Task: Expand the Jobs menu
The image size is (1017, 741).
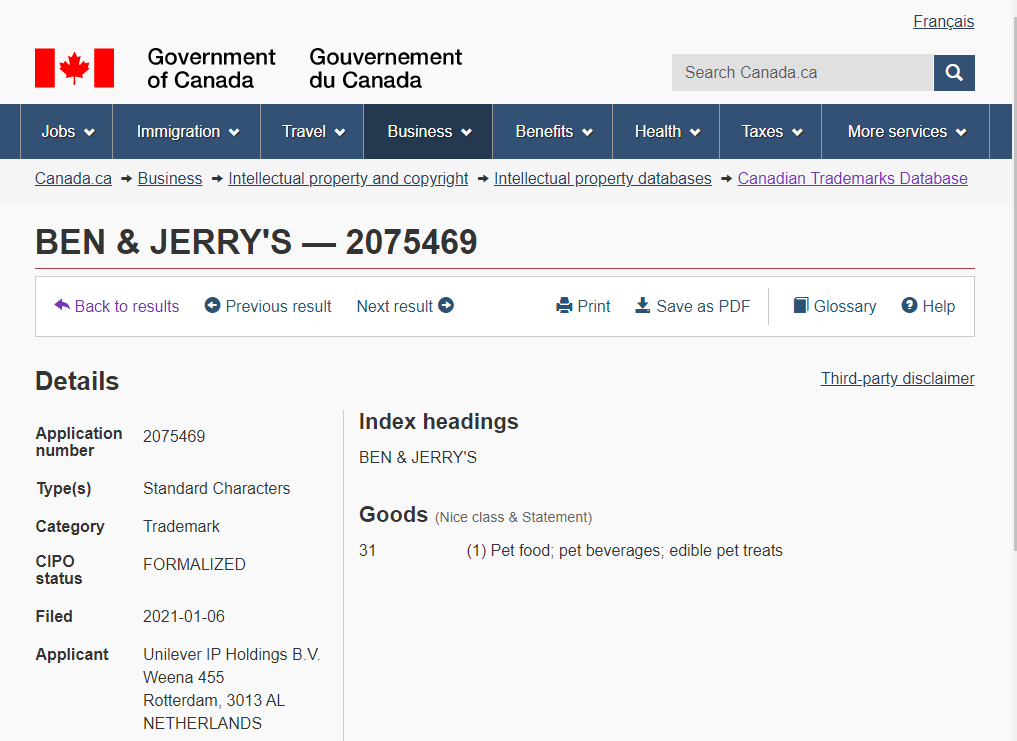Action: 67,132
